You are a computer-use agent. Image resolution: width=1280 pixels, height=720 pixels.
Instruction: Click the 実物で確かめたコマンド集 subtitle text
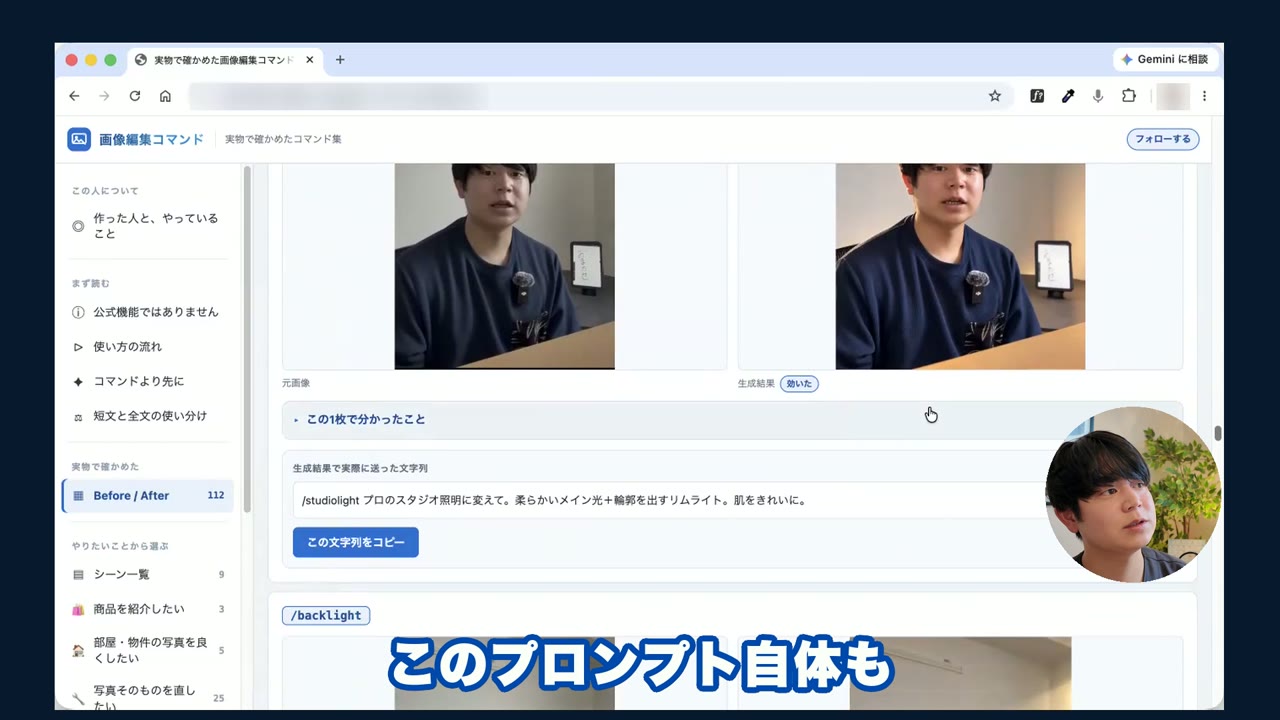tap(283, 140)
